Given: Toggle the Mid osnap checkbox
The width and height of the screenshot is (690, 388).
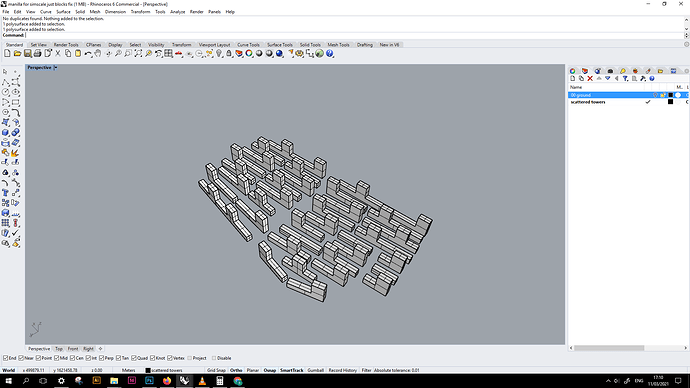Looking at the screenshot, I should coord(56,358).
